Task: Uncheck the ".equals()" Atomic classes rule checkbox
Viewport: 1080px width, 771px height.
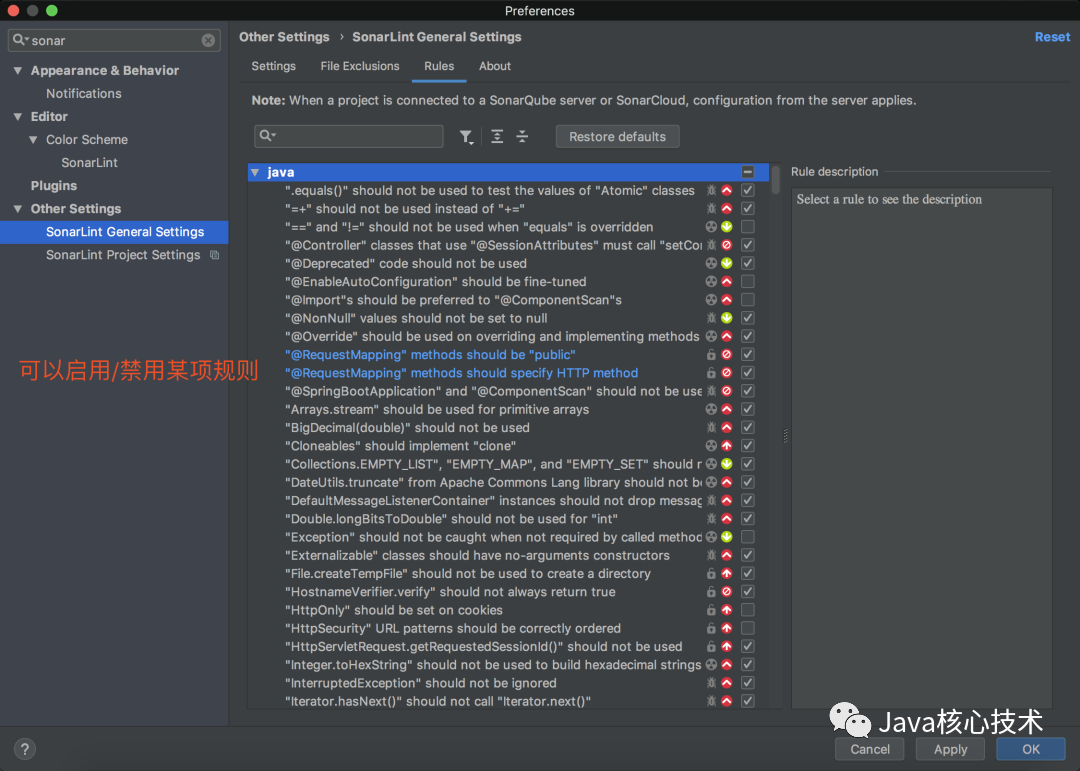Action: click(747, 190)
